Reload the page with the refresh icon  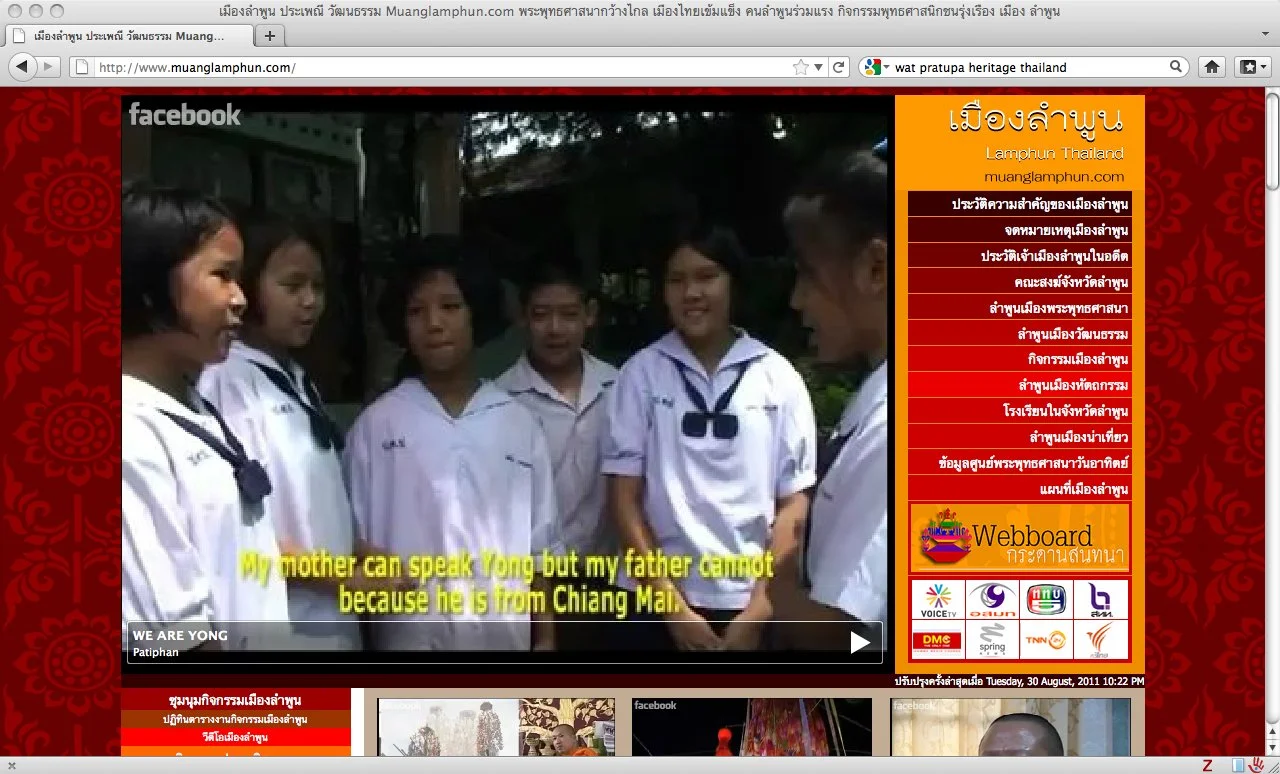[839, 67]
